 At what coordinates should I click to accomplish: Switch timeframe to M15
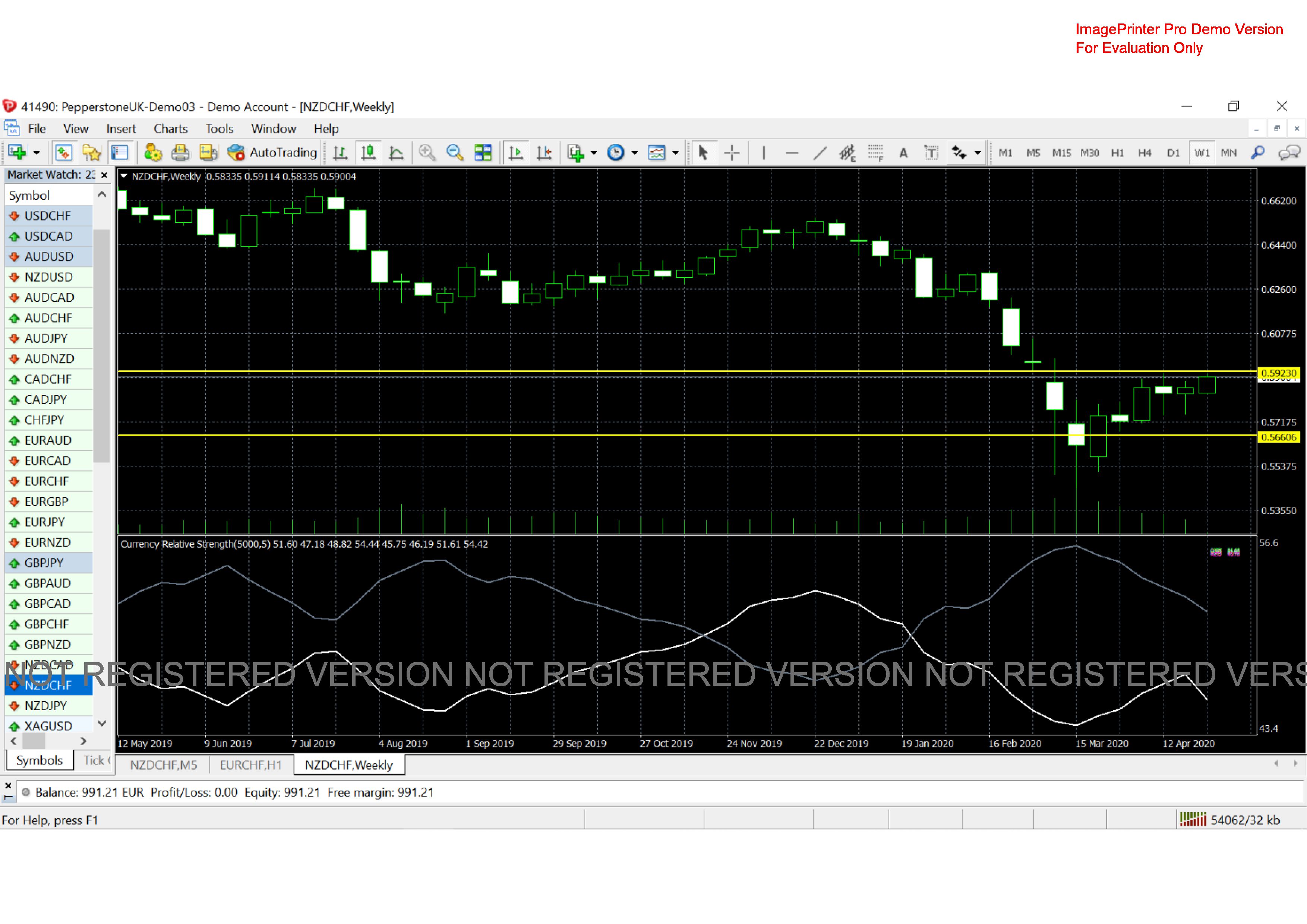(1062, 152)
